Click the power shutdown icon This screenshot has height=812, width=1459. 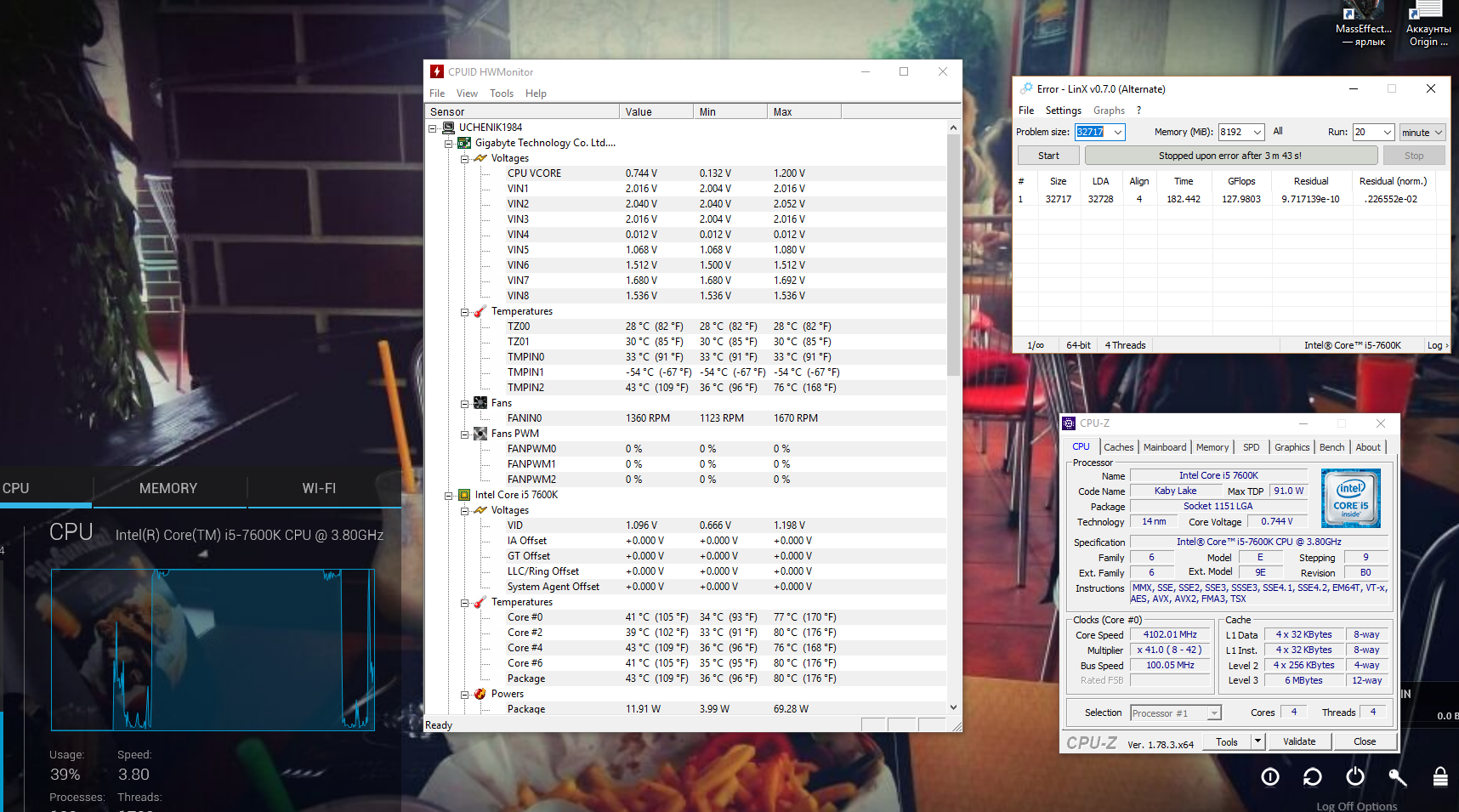pyautogui.click(x=1355, y=776)
